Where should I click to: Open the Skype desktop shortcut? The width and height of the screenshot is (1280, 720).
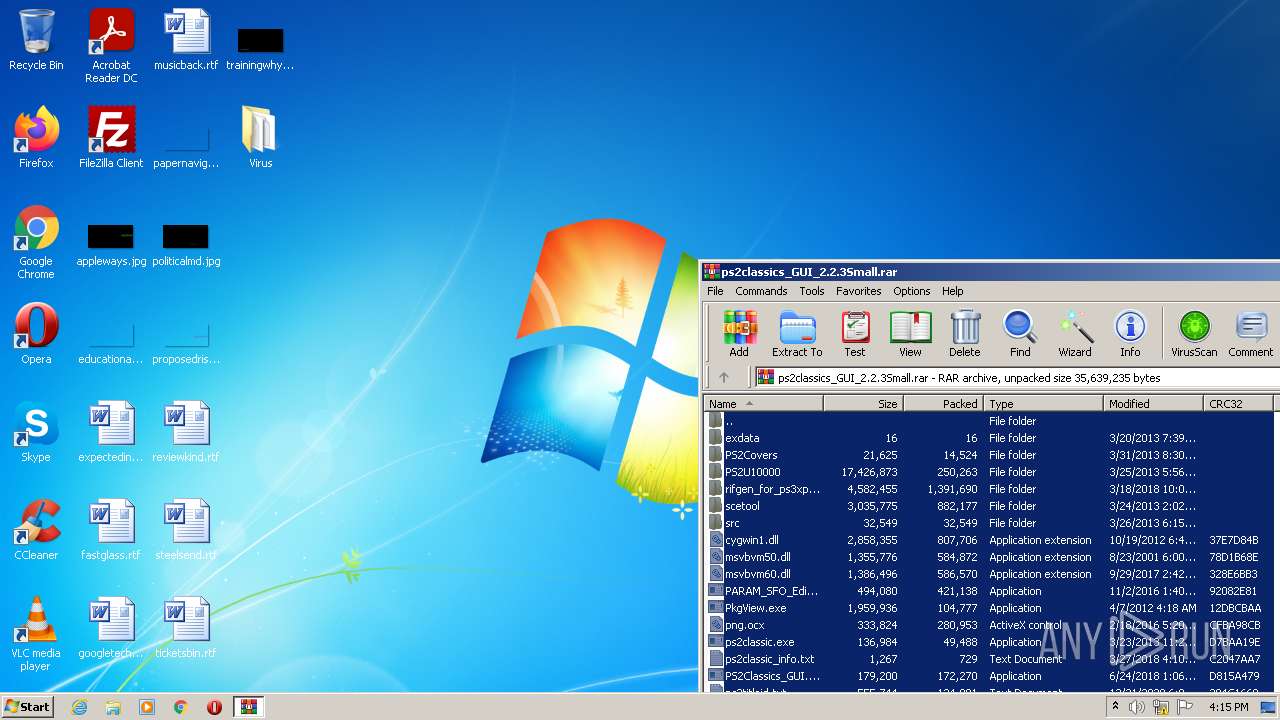(x=36, y=432)
